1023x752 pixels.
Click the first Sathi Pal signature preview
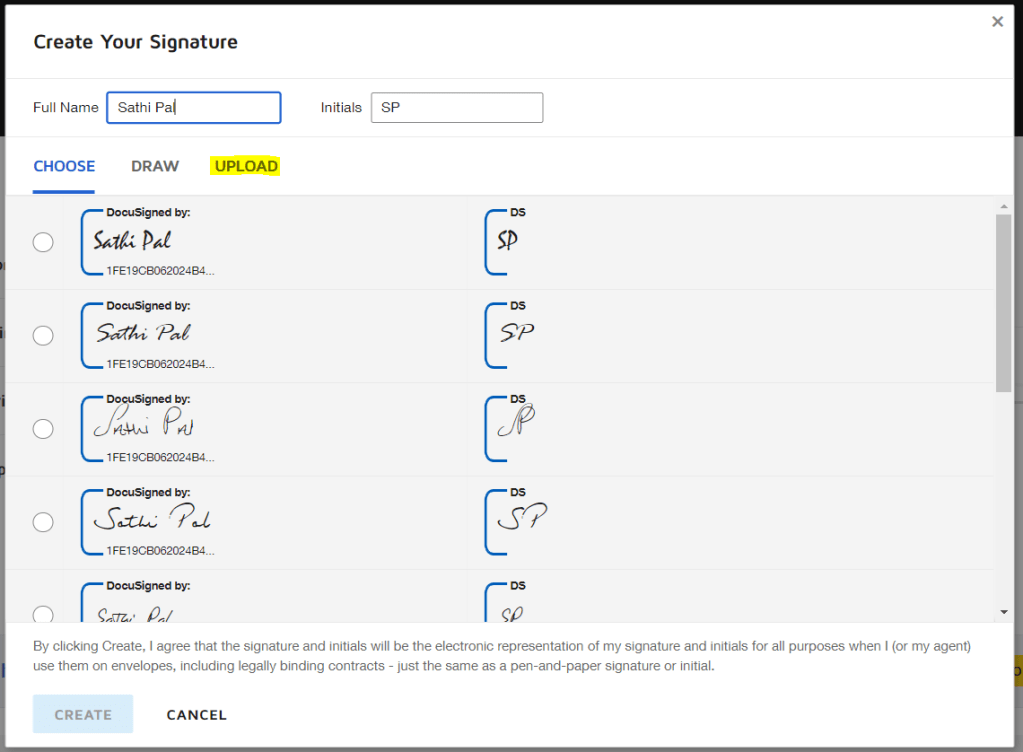[133, 241]
